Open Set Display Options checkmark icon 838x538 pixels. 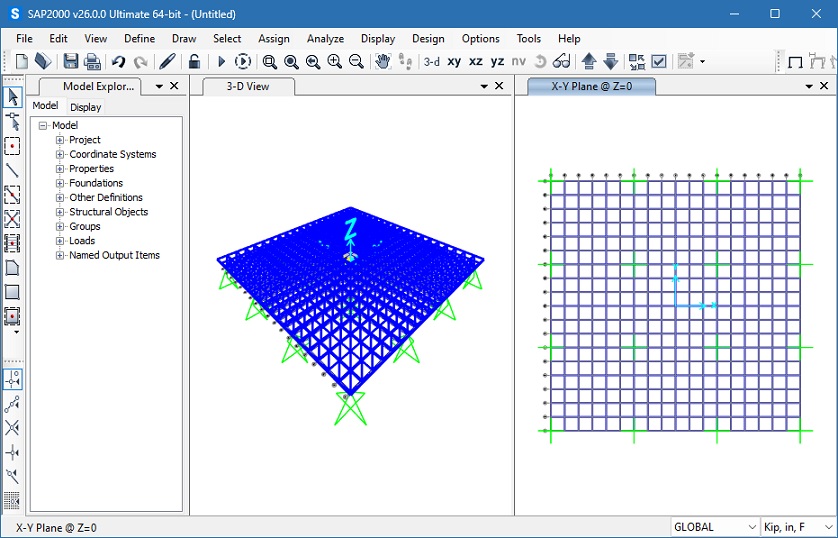659,61
